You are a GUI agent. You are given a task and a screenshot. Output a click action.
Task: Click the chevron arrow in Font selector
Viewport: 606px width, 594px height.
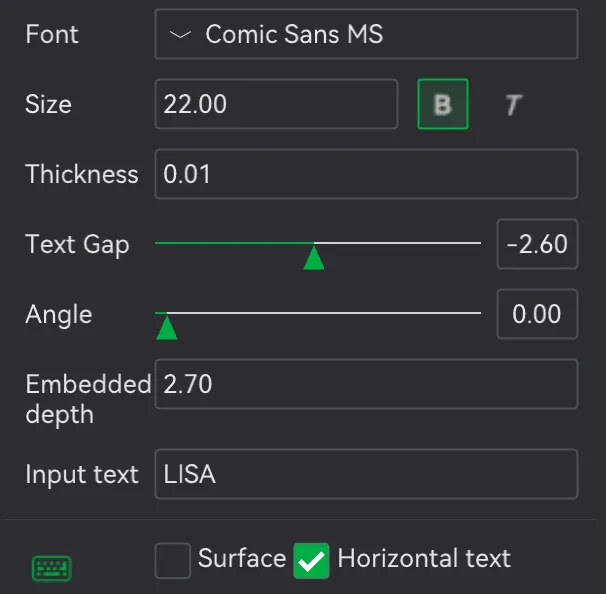tap(180, 35)
